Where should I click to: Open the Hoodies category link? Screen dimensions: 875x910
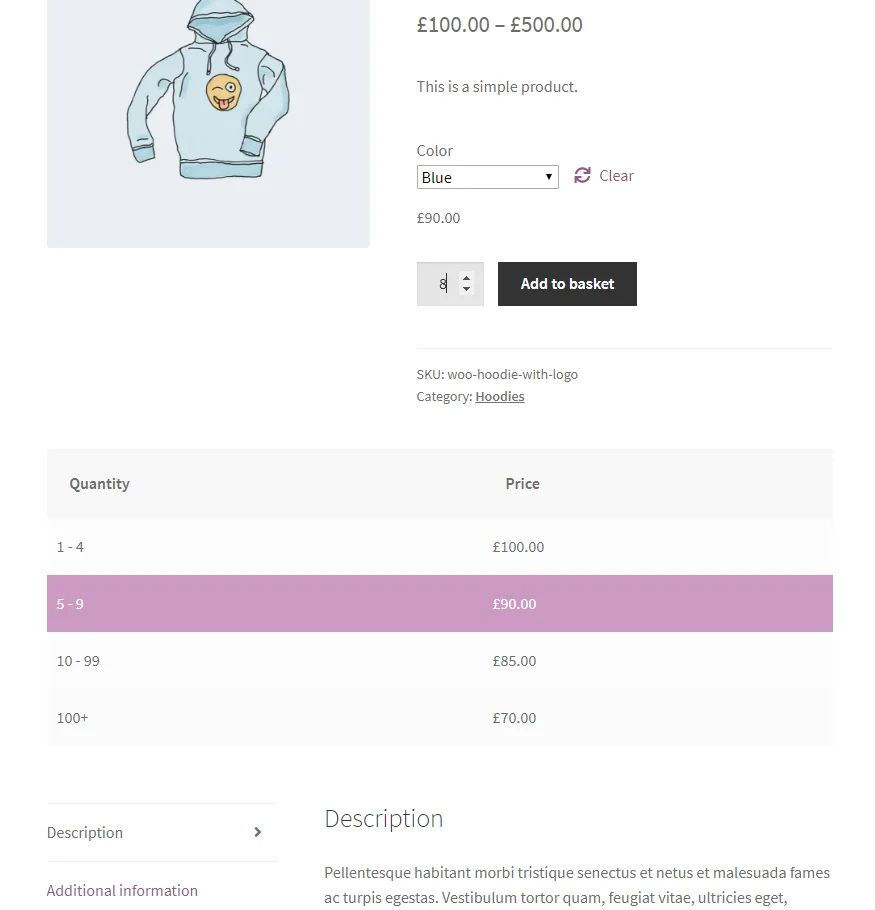(499, 396)
